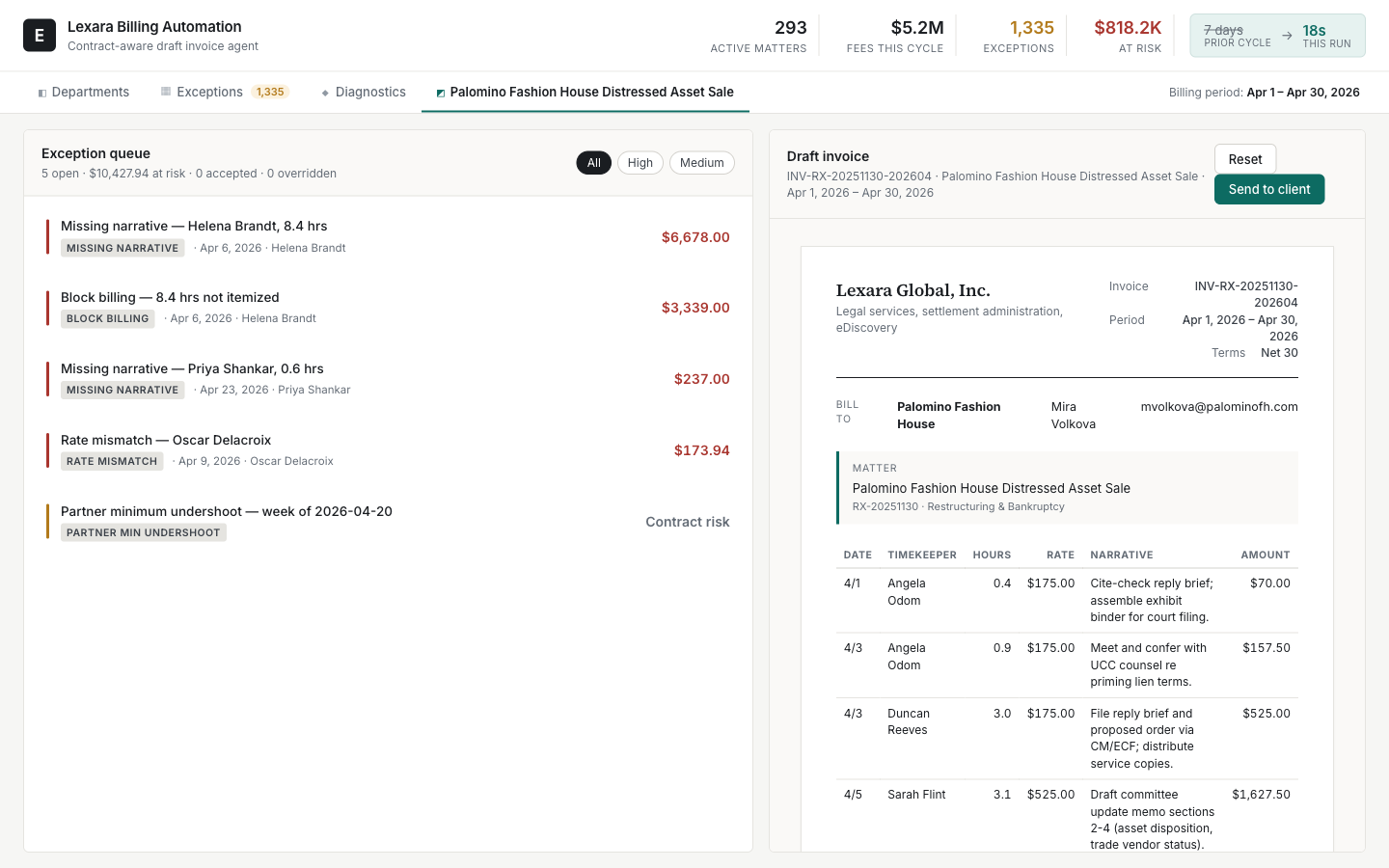This screenshot has width=1389, height=868.
Task: Click the mvolkova@palominofh.com email
Action: click(1219, 407)
